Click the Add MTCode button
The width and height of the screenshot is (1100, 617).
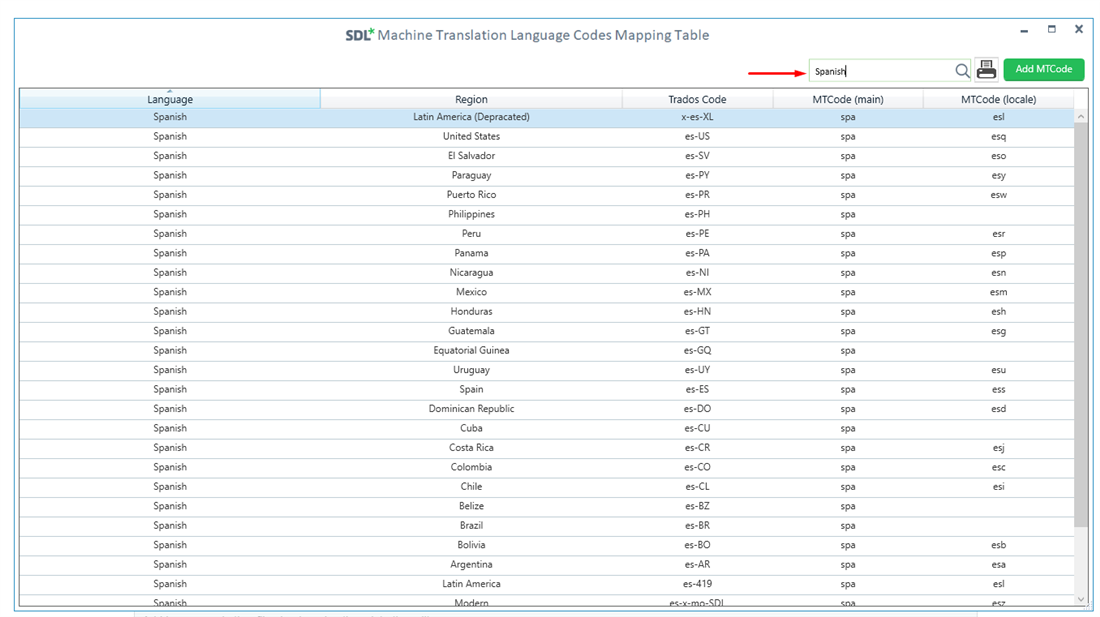(1043, 69)
